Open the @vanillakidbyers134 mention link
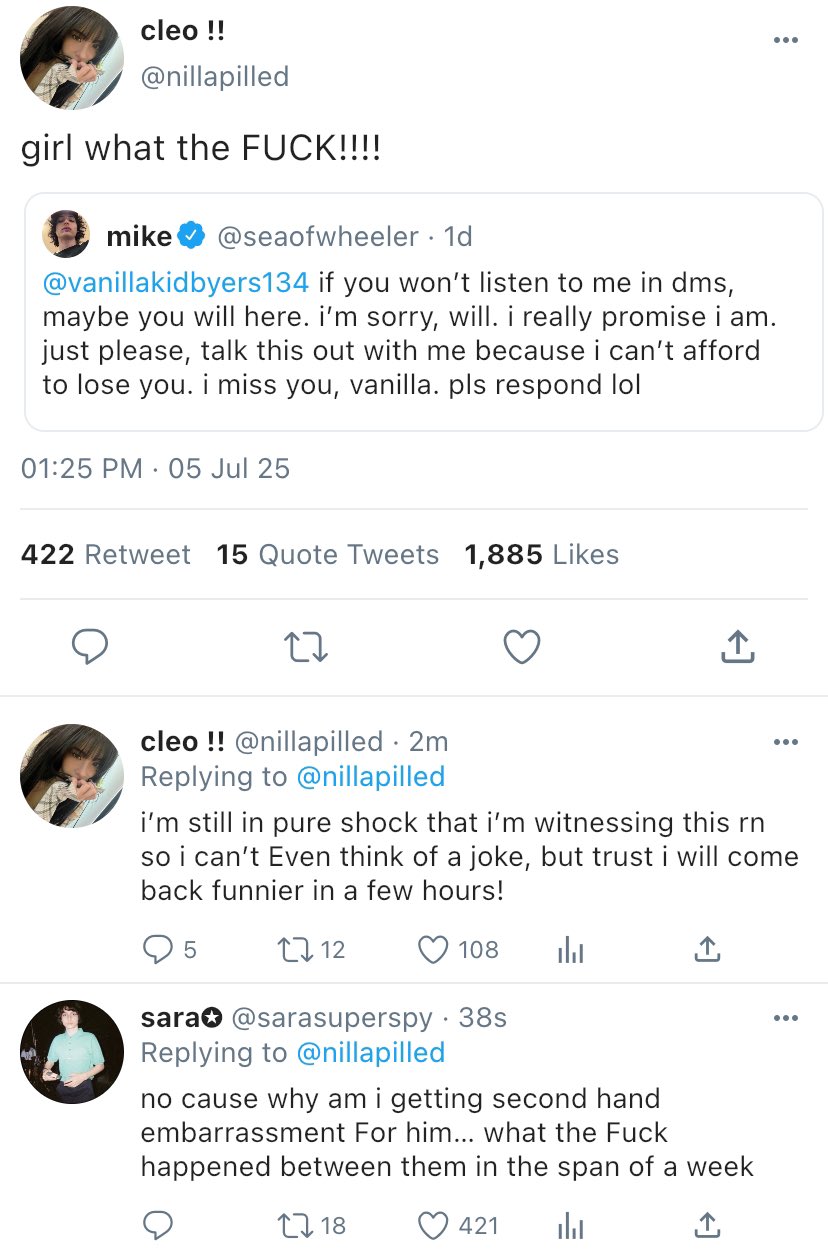This screenshot has width=828, height=1258. [x=176, y=282]
